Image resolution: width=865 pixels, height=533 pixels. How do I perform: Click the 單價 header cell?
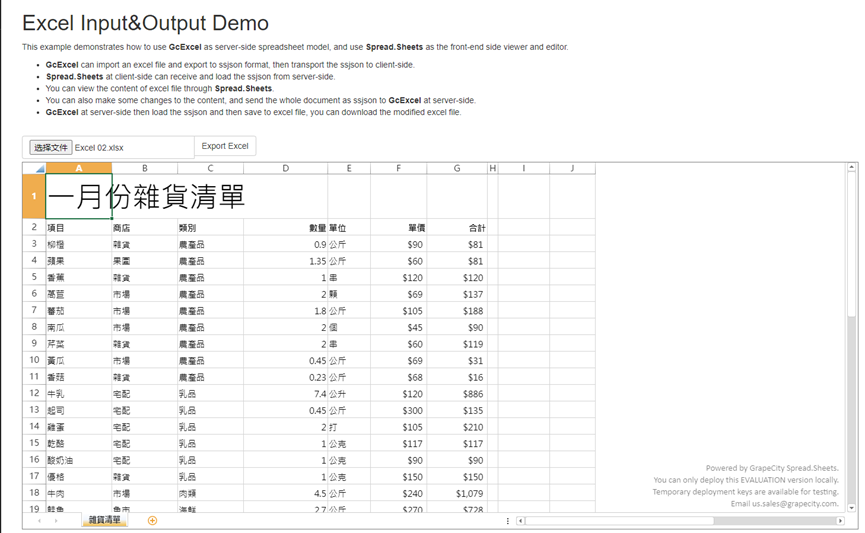(x=398, y=227)
